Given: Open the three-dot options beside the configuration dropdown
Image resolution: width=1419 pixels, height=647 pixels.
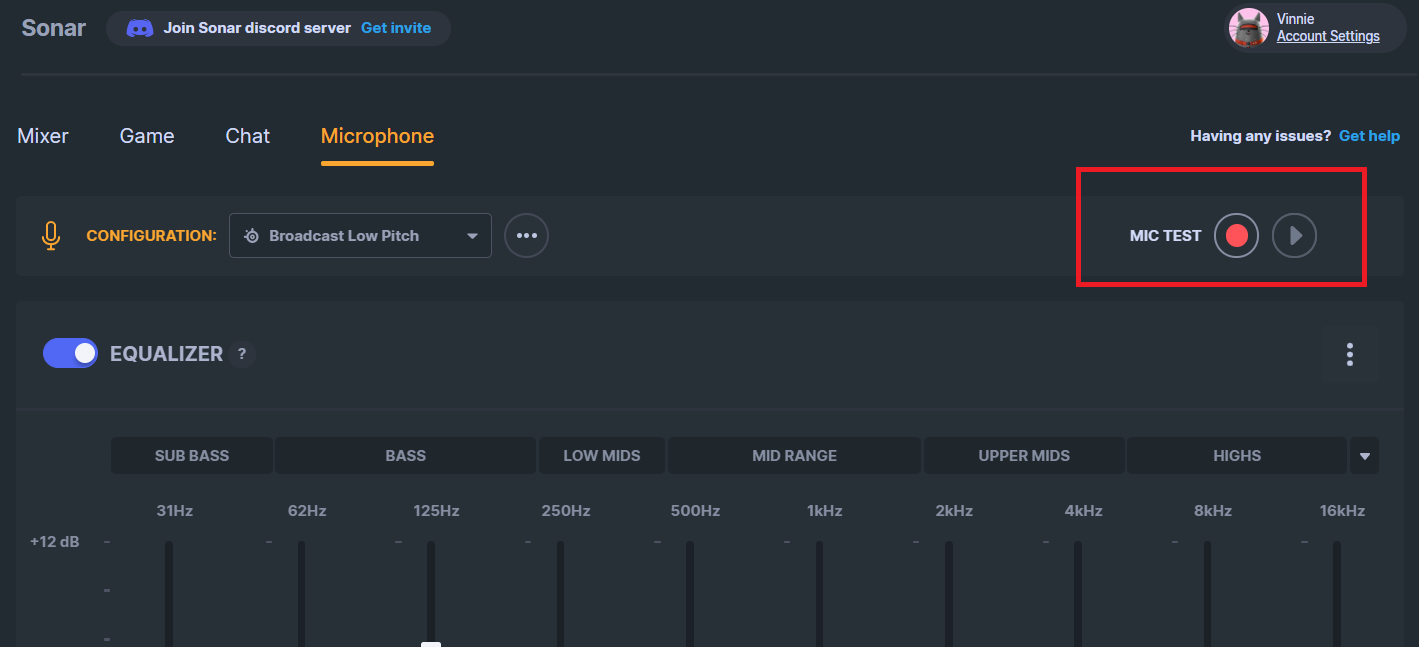Looking at the screenshot, I should pos(526,235).
